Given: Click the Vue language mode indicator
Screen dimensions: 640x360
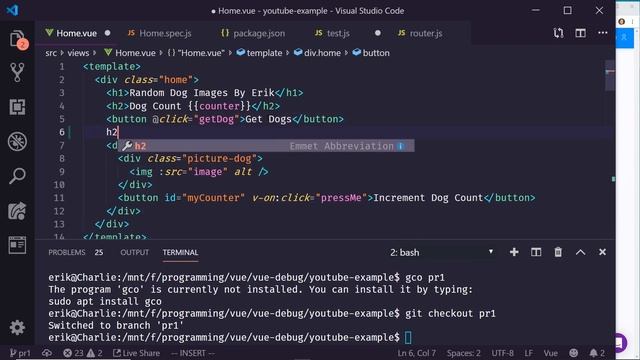Looking at the screenshot, I should (x=551, y=353).
